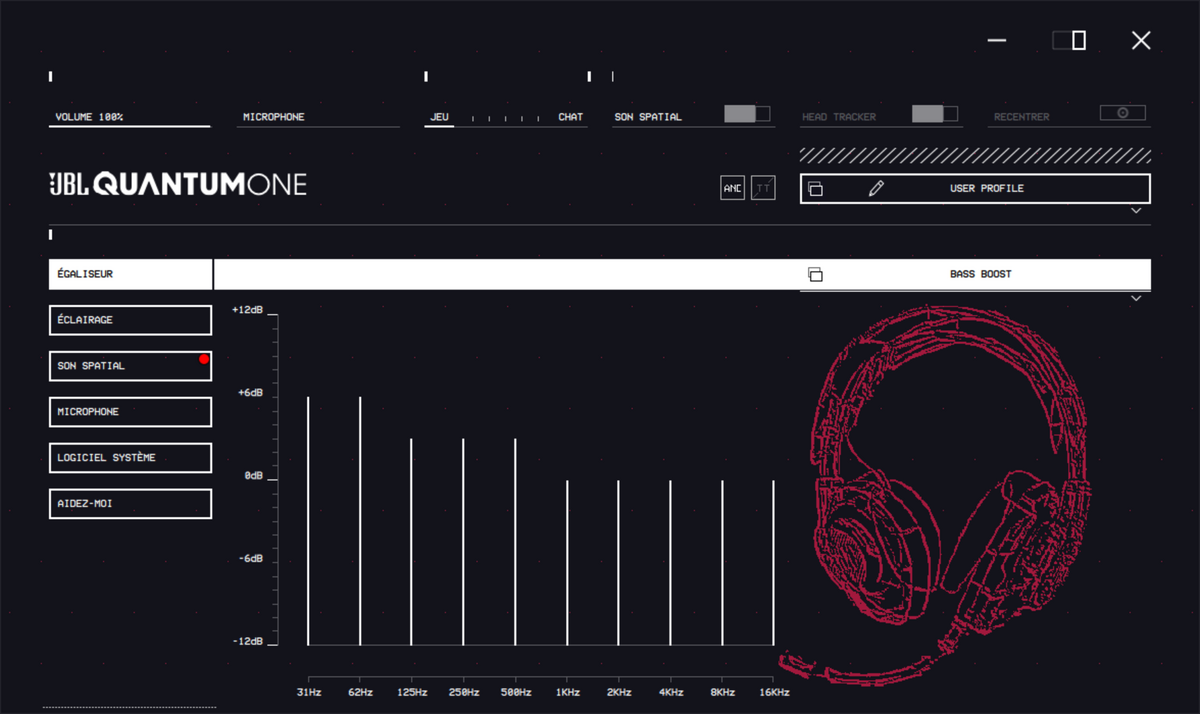Click the JEU label on balance control
Viewport: 1200px width, 714px height.
point(439,117)
